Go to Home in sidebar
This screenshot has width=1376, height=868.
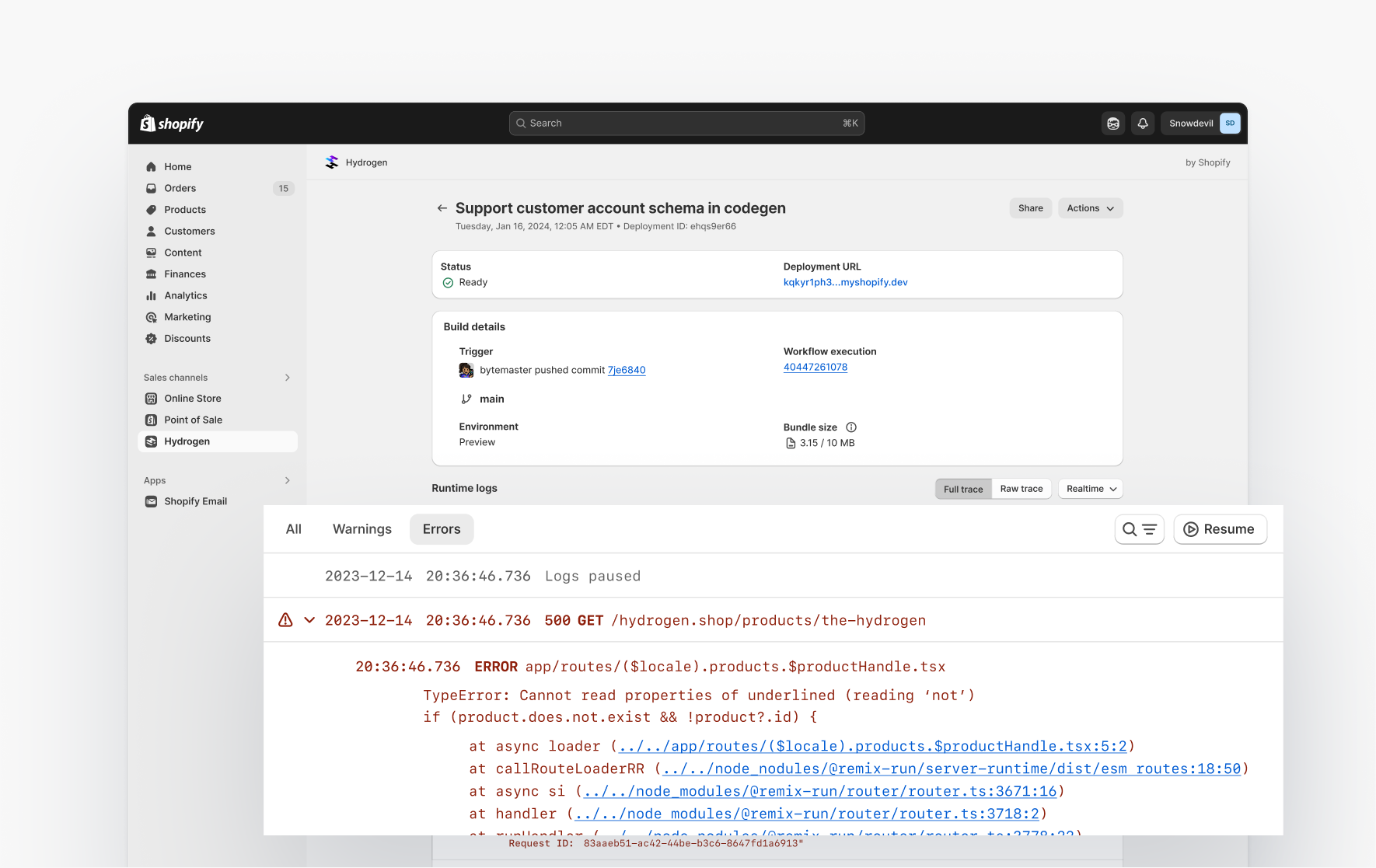tap(218, 167)
